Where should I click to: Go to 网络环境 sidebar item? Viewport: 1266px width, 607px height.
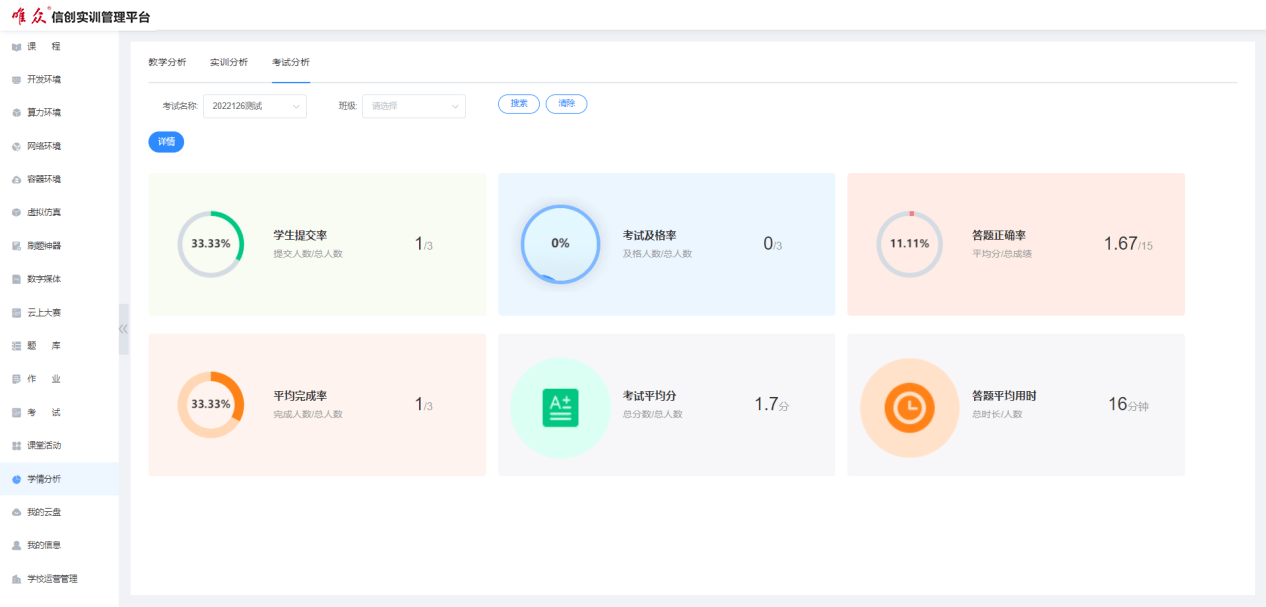pos(43,146)
